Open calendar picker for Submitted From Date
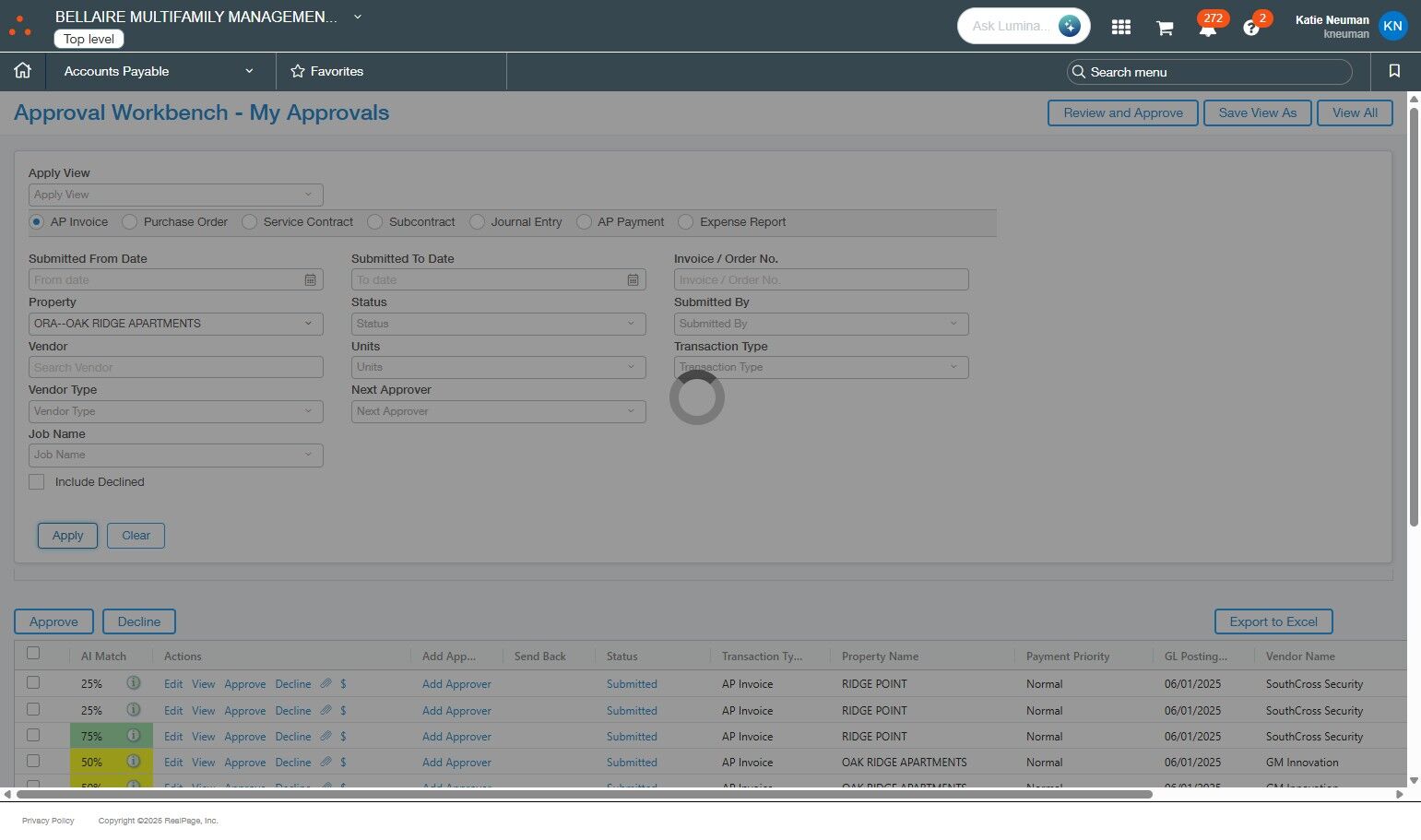Screen dimensions: 1421x840 311,280
